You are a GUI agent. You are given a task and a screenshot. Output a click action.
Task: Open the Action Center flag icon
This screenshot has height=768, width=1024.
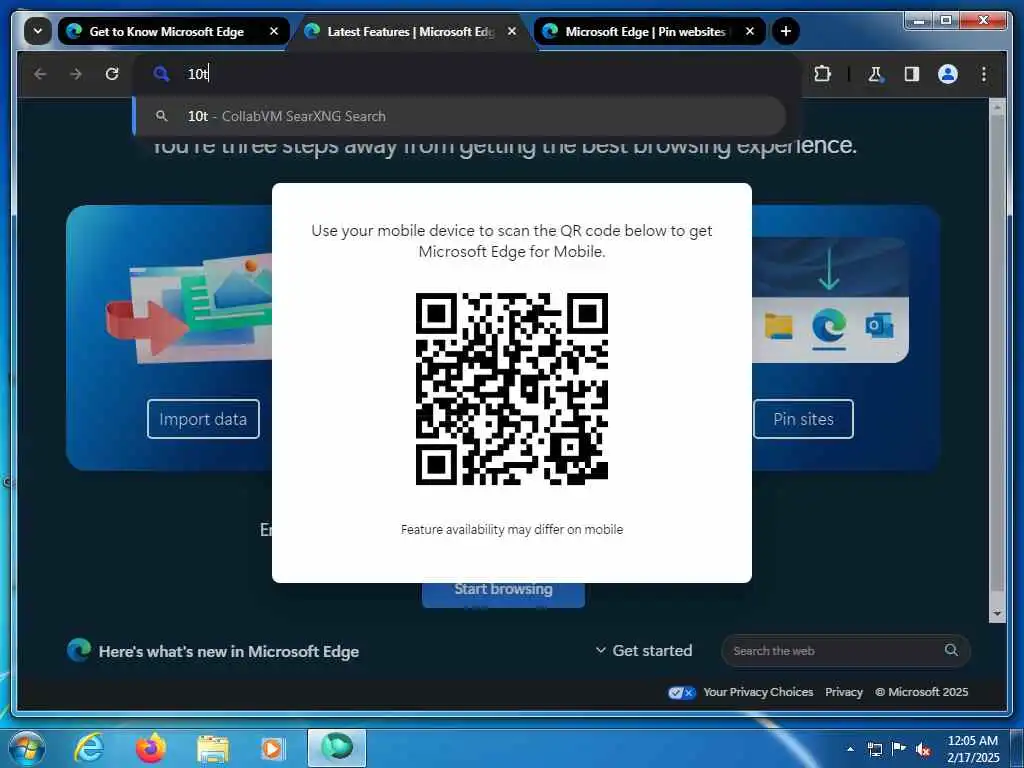pos(899,749)
